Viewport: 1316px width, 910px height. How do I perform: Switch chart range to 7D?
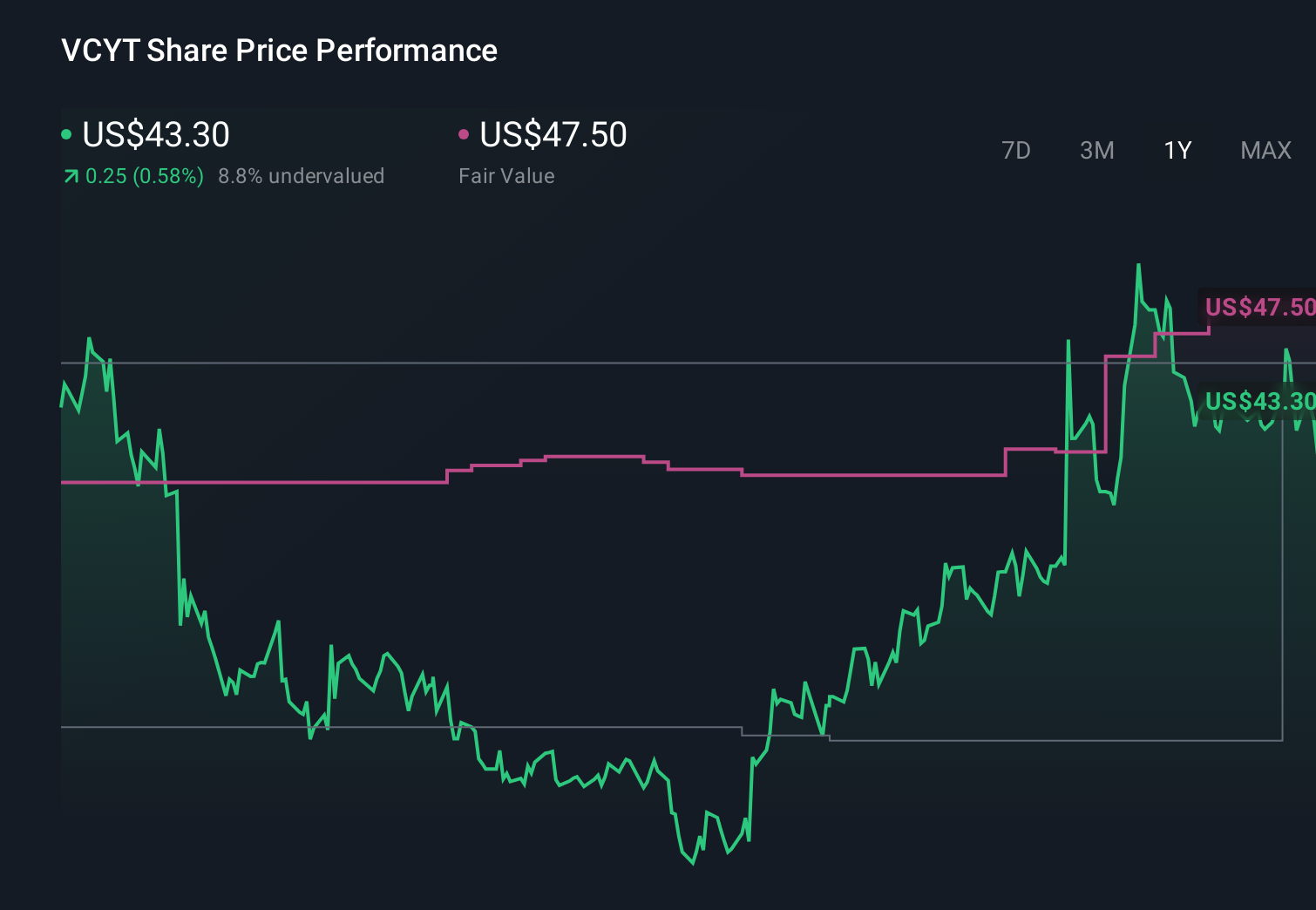(x=1015, y=151)
